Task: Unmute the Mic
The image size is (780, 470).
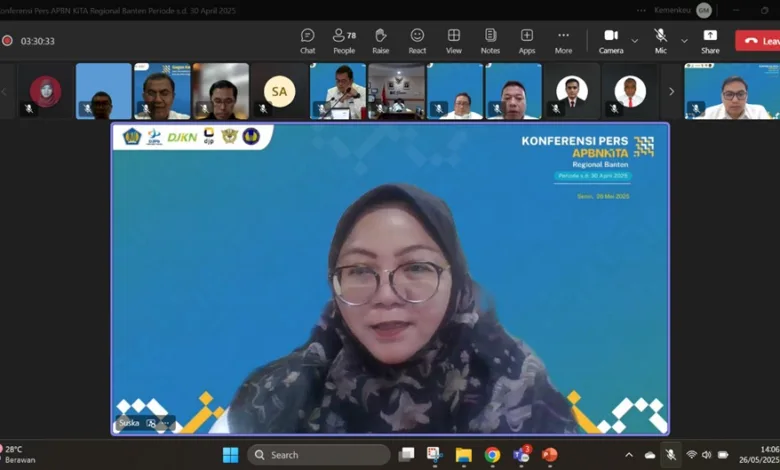Action: click(661, 40)
